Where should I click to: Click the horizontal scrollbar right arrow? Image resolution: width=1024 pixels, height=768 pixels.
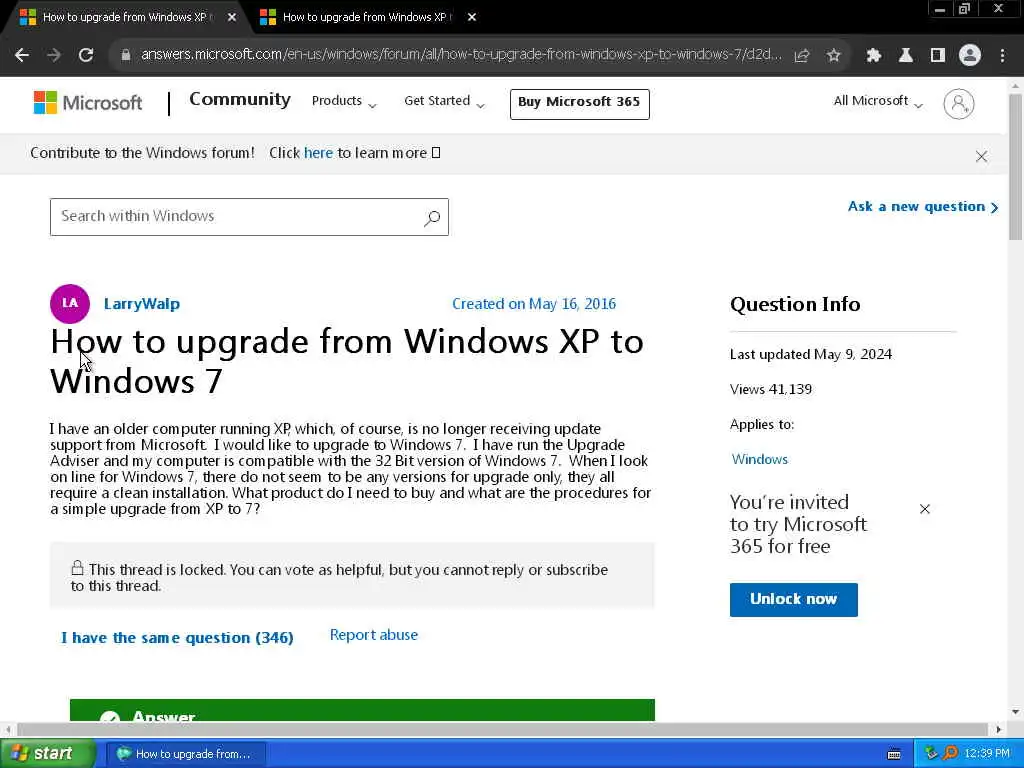click(999, 729)
